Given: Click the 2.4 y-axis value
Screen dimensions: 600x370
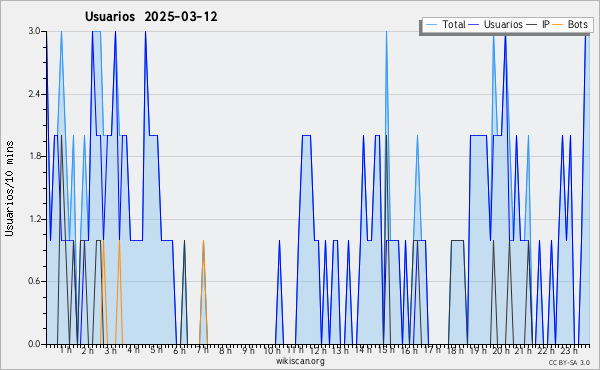Looking at the screenshot, I should click(34, 94).
